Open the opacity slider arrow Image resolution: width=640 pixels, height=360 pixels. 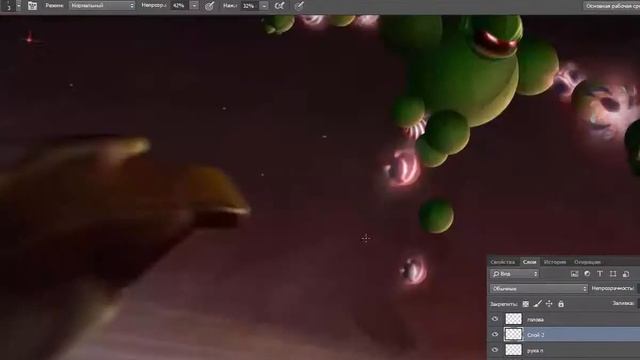[194, 6]
